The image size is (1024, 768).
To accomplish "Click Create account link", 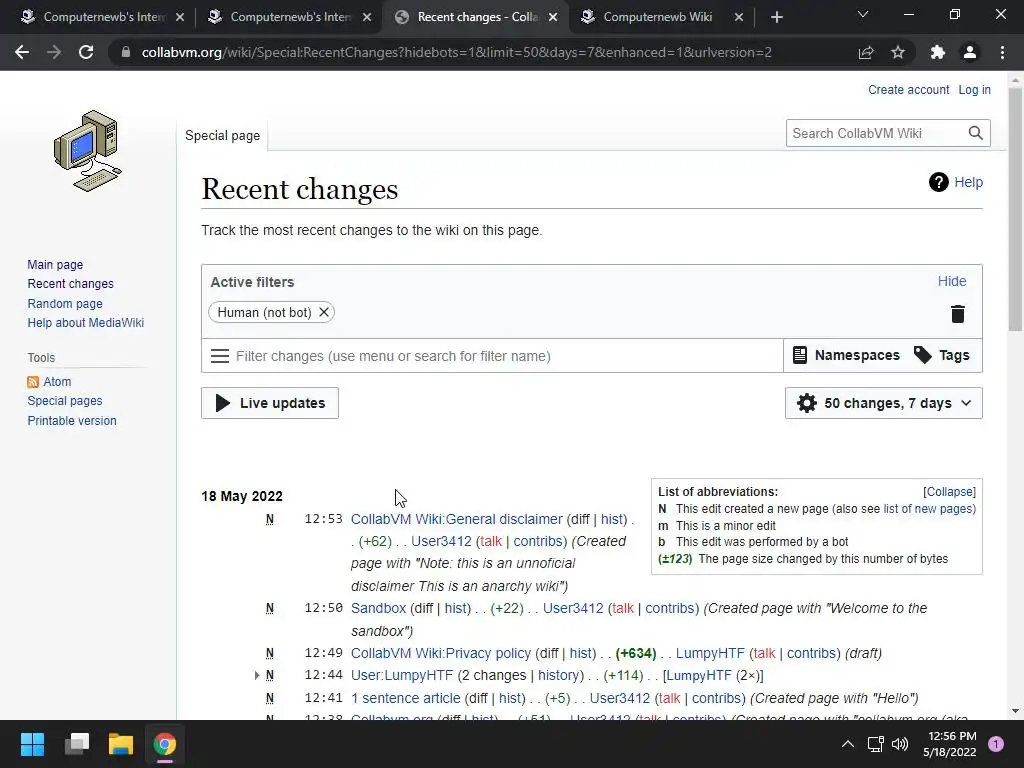I will tap(908, 89).
